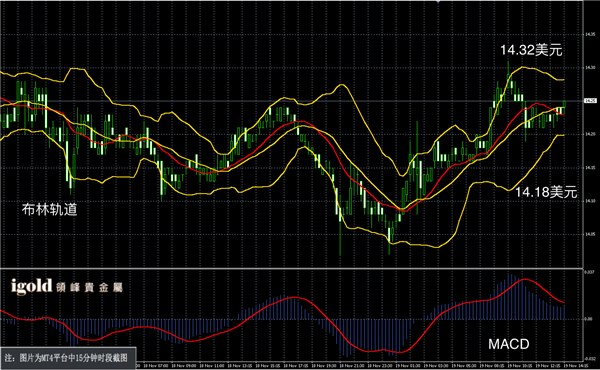Click the 14.32美元 price annotation
The width and height of the screenshot is (600, 370).
[x=531, y=50]
